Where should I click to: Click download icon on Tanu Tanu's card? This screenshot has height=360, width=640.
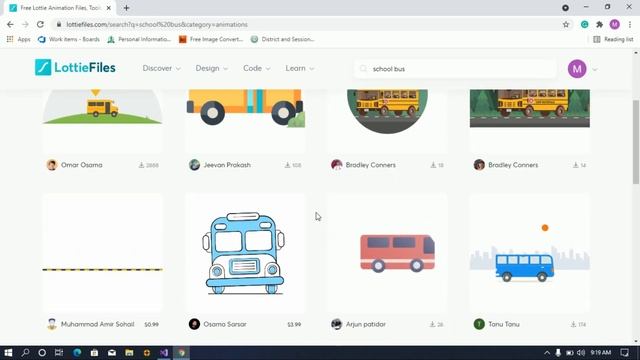pos(573,324)
